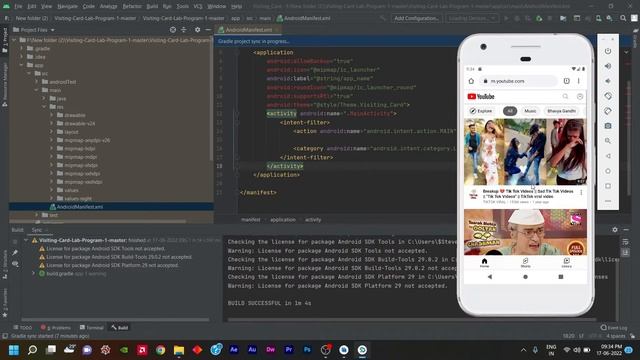This screenshot has width=640, height=360.
Task: Open Project panel settings gear
Action: [198, 30]
